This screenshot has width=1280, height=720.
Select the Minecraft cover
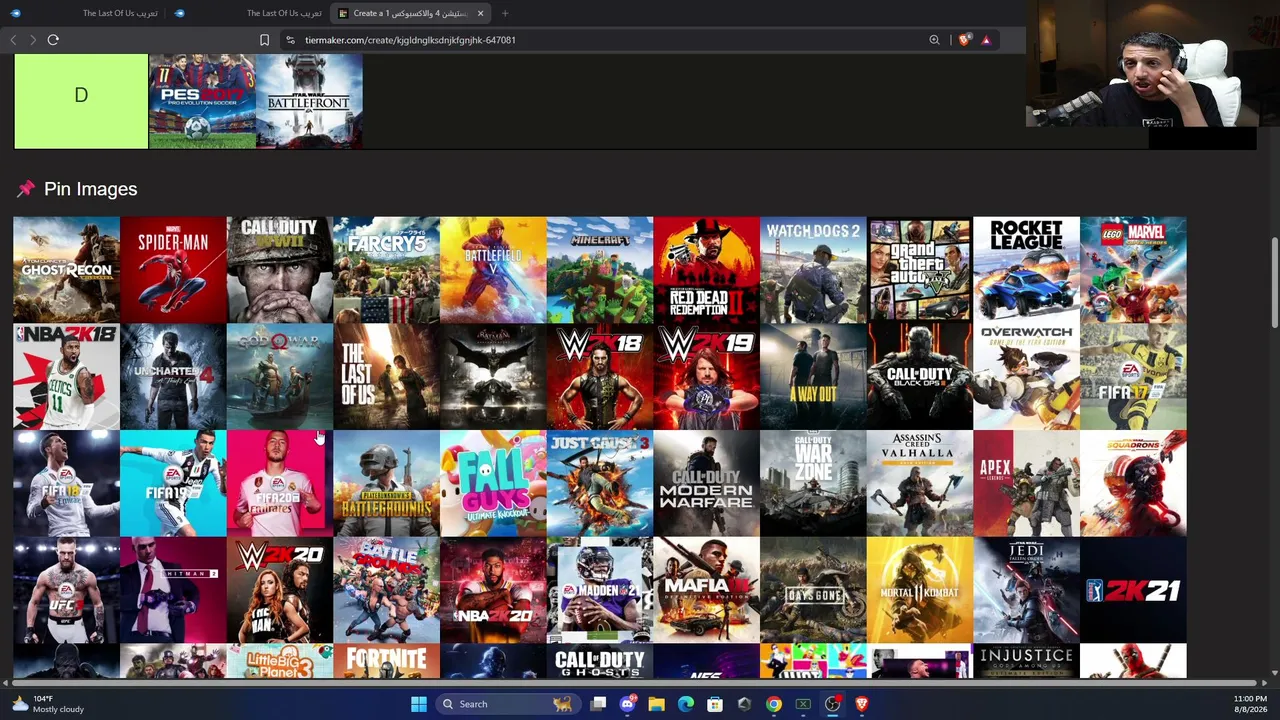click(600, 270)
